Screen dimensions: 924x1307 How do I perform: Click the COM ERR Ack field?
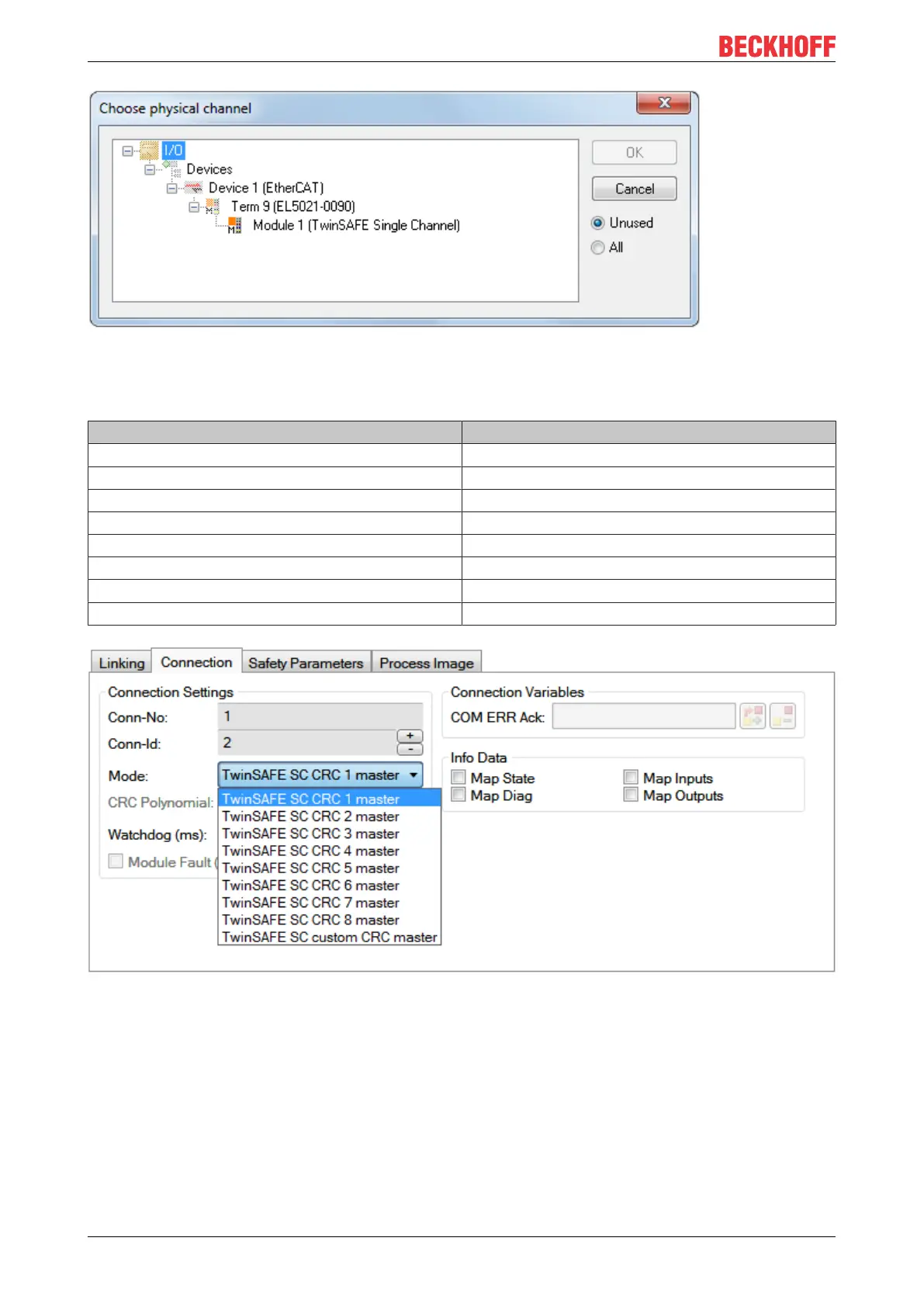tap(644, 716)
